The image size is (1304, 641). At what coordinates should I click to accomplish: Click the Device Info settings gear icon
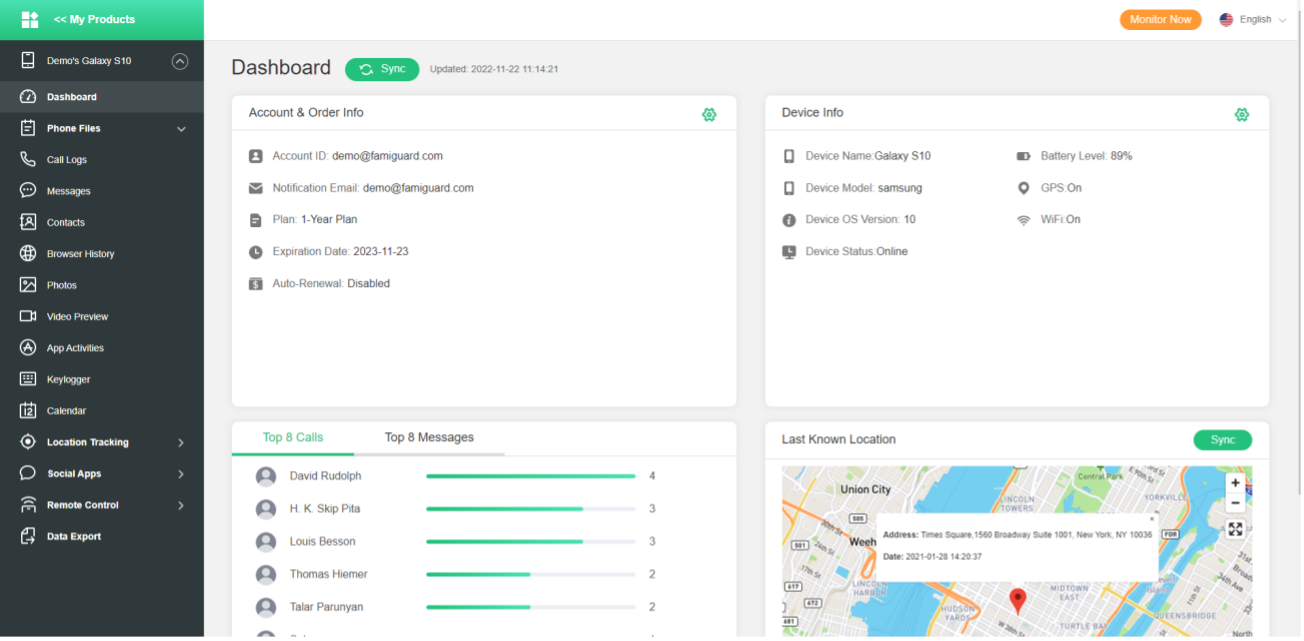coord(1241,115)
